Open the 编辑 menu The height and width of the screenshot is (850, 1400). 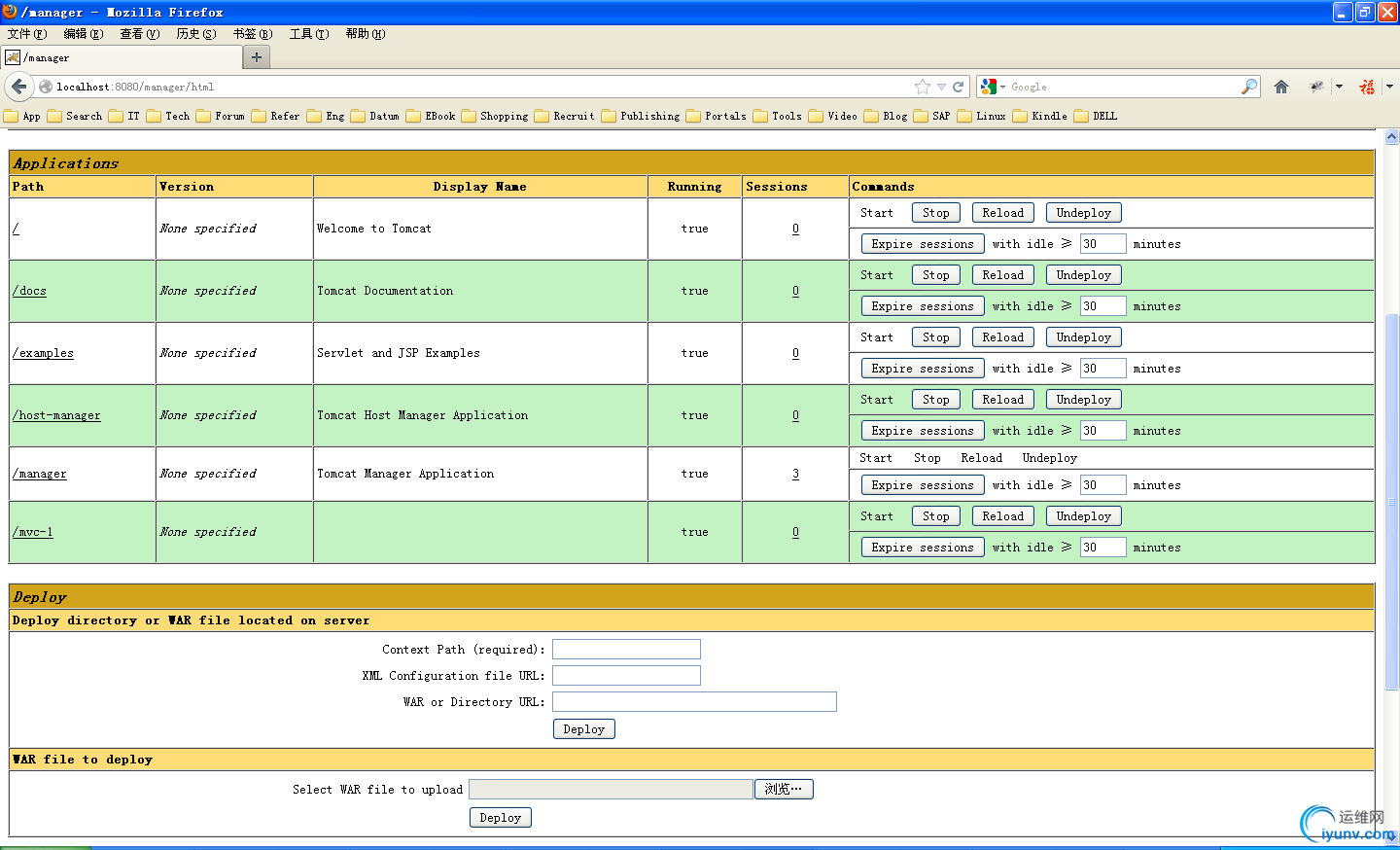(83, 34)
